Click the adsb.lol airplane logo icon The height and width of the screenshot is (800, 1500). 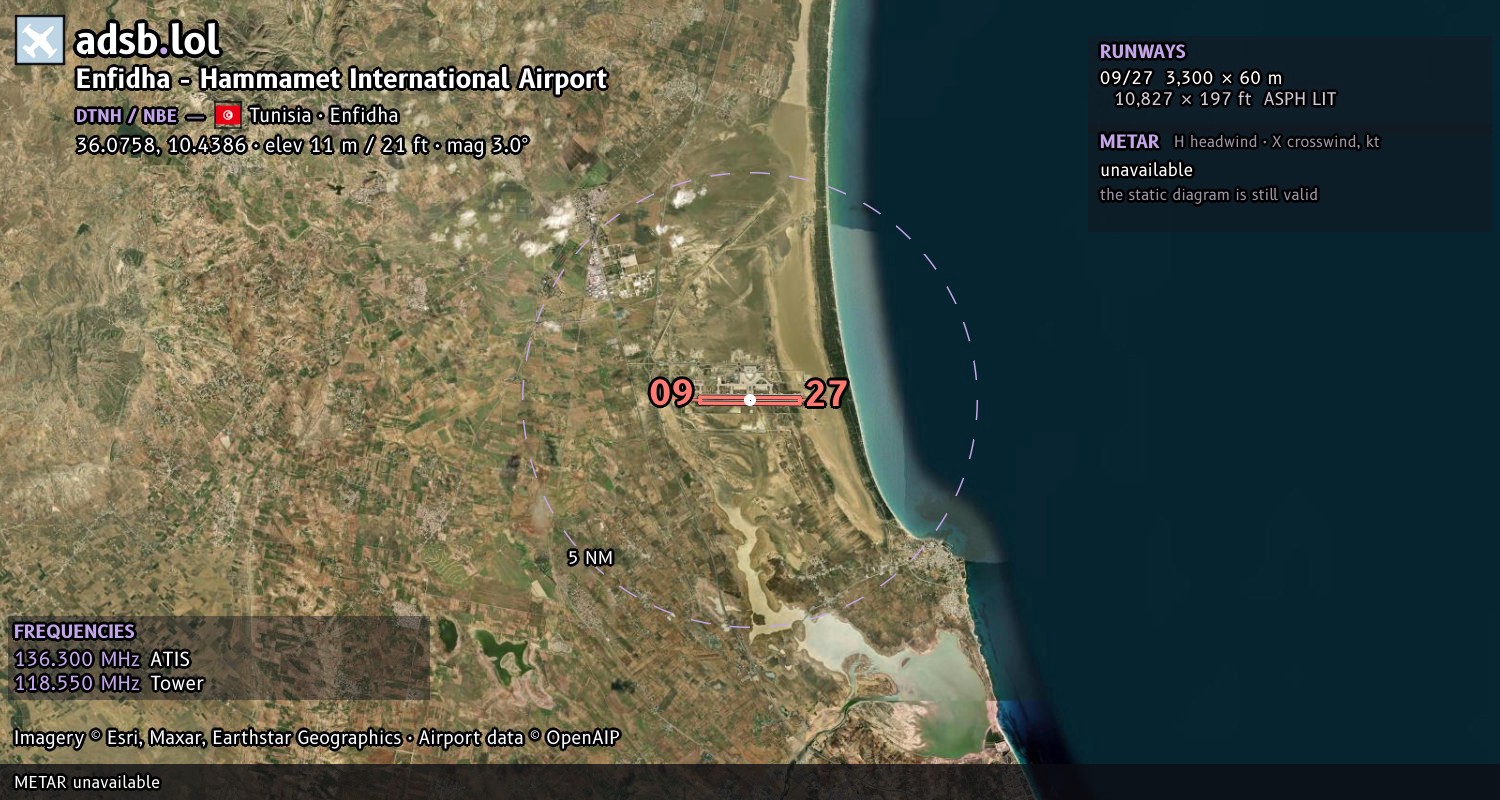40,41
